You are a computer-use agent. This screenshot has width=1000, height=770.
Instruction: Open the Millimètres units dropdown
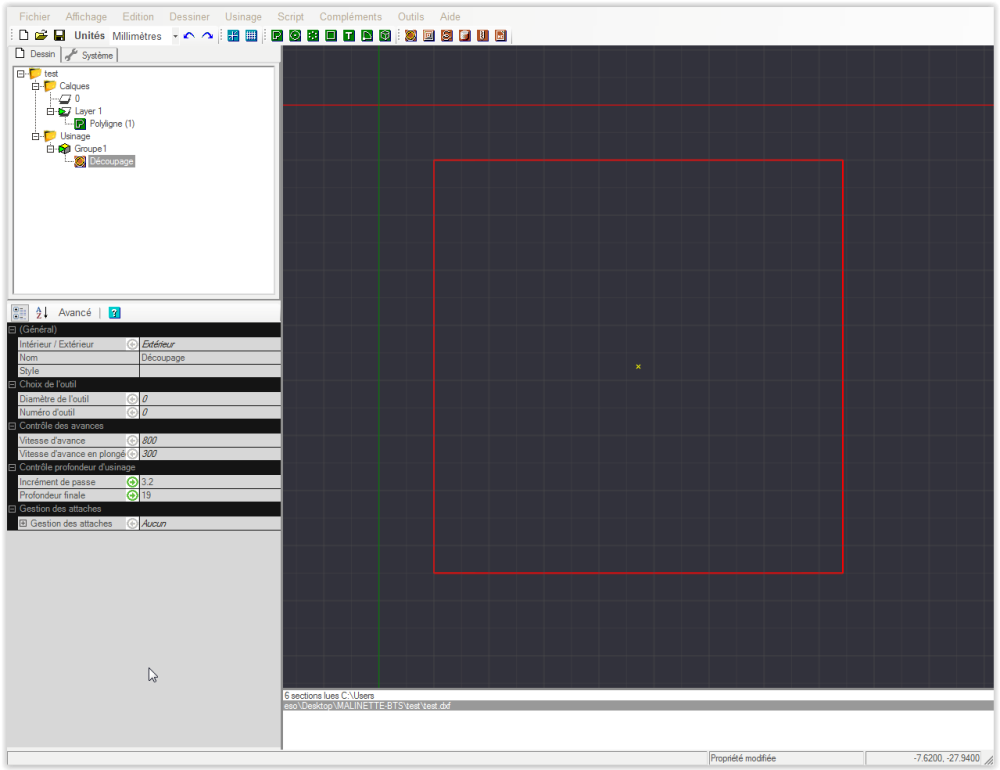pyautogui.click(x=175, y=36)
